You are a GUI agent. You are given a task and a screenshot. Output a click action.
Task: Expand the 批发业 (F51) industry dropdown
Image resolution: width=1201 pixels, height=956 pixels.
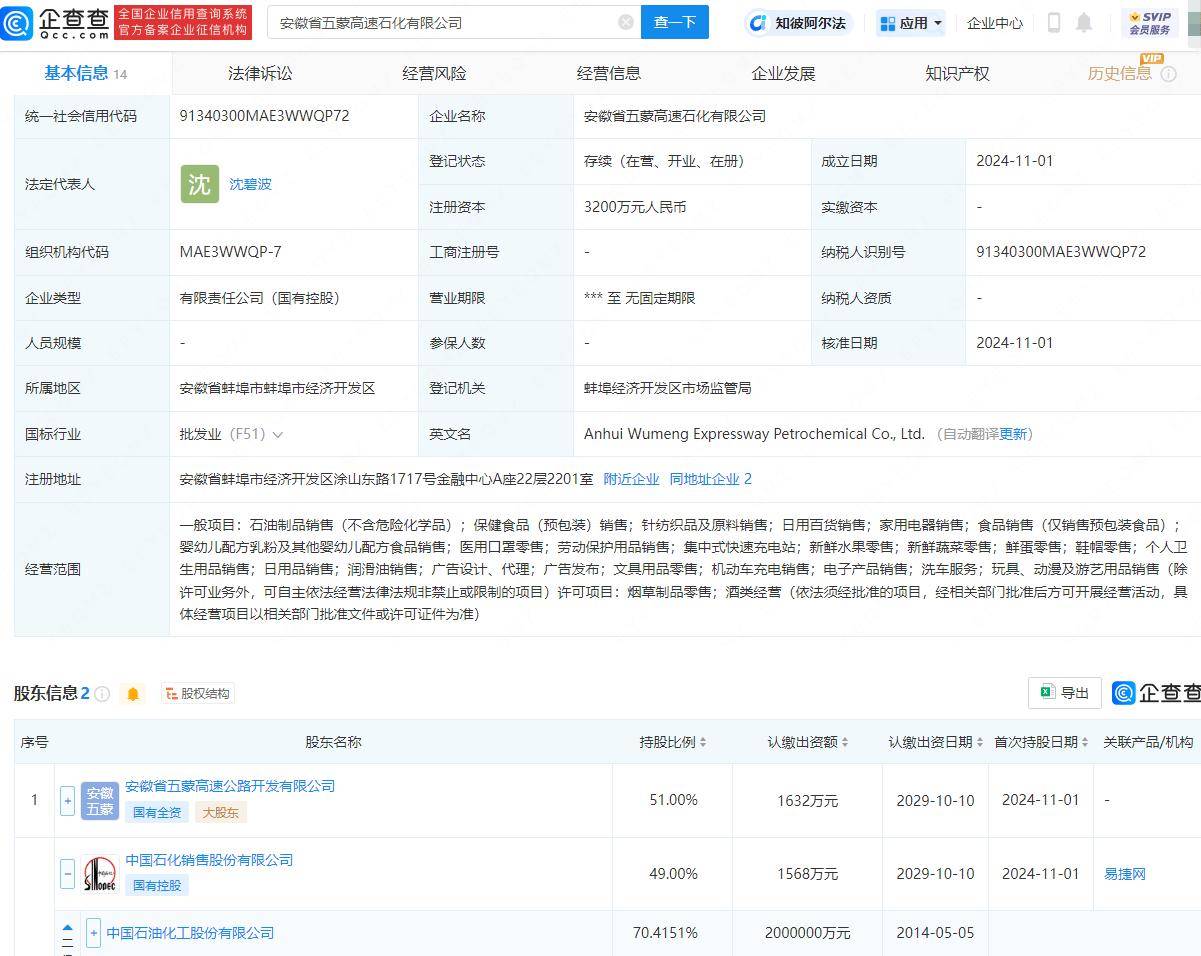point(277,434)
